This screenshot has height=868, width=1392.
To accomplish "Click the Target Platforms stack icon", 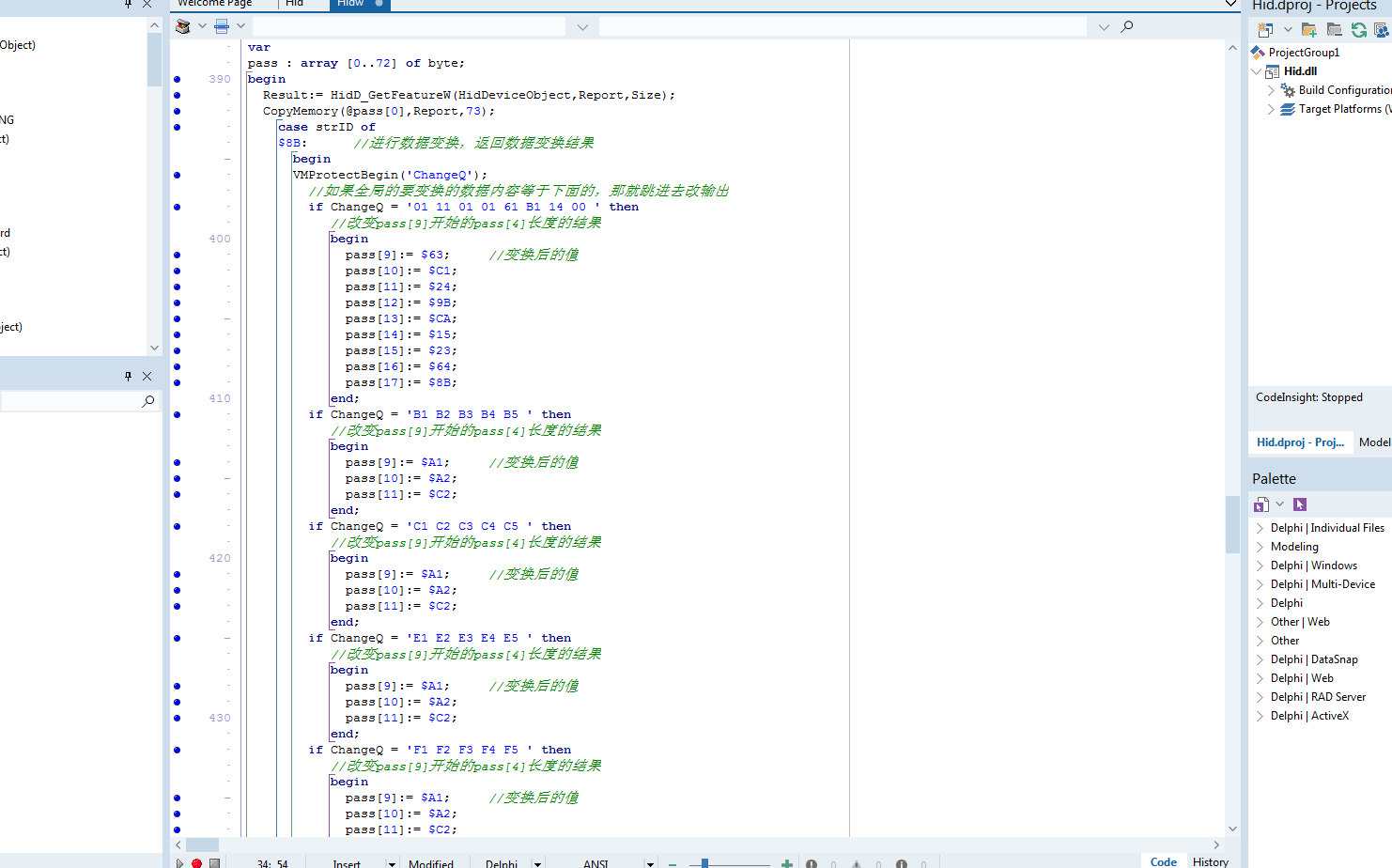I will pos(1288,109).
